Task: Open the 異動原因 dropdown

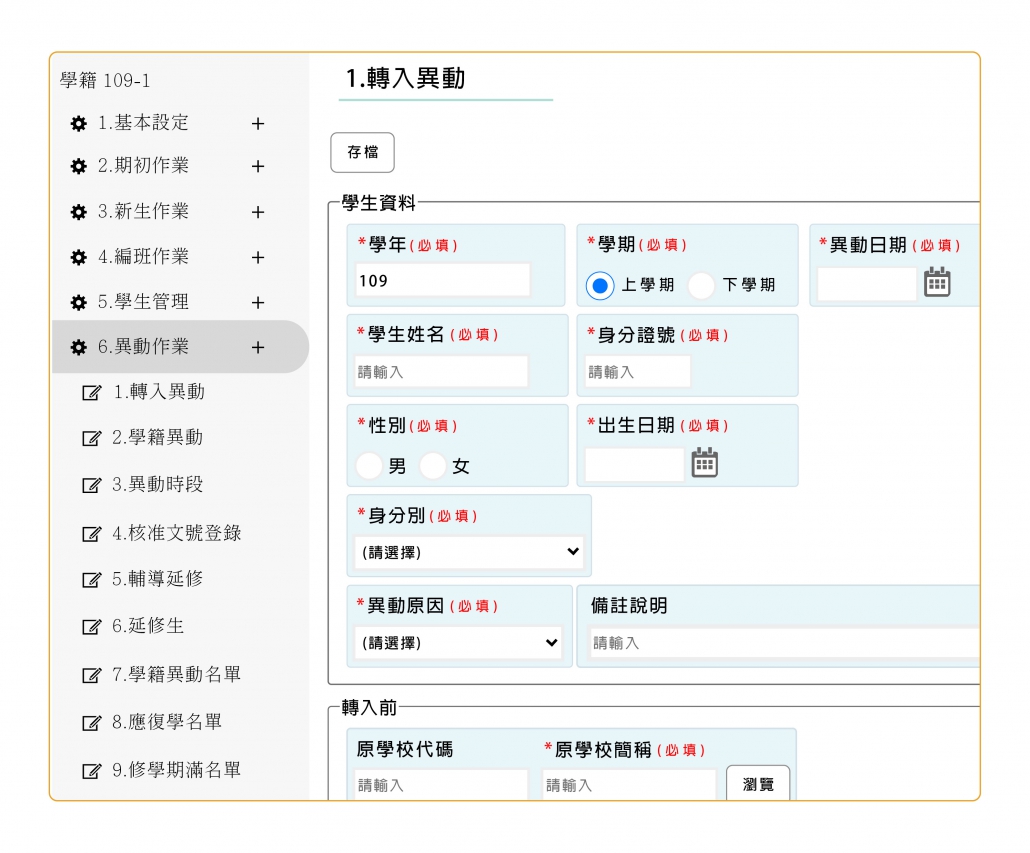Action: [x=459, y=643]
